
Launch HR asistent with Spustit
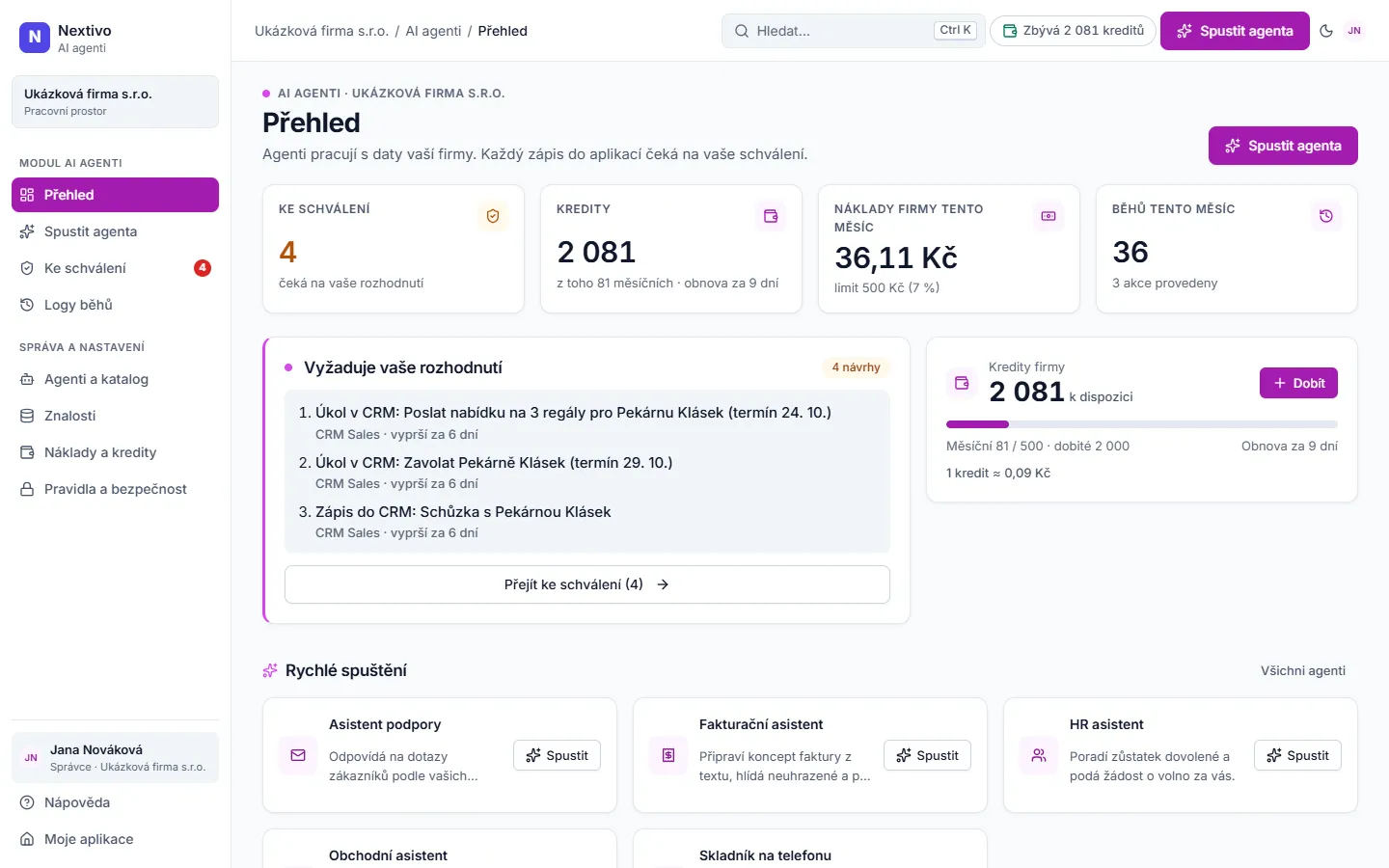1297,755
